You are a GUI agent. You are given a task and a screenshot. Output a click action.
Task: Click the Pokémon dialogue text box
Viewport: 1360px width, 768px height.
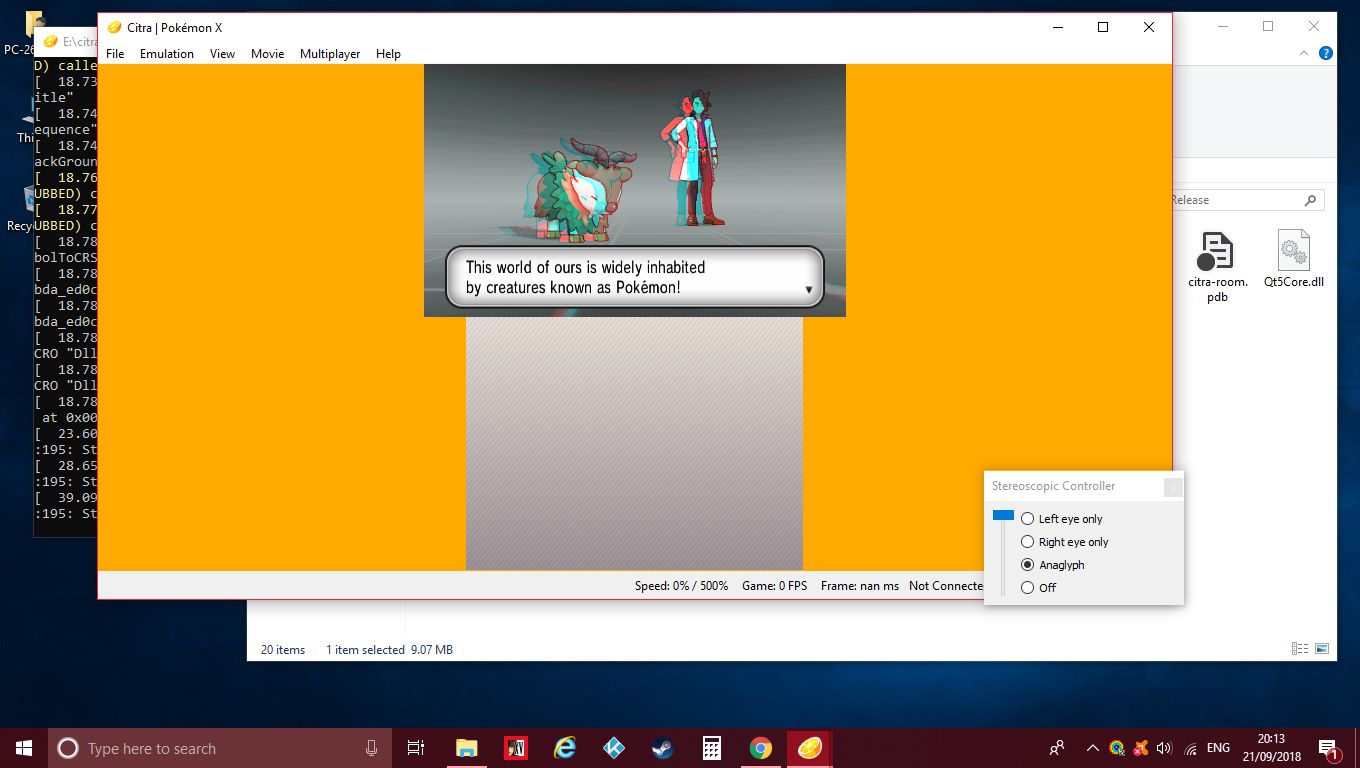(634, 277)
